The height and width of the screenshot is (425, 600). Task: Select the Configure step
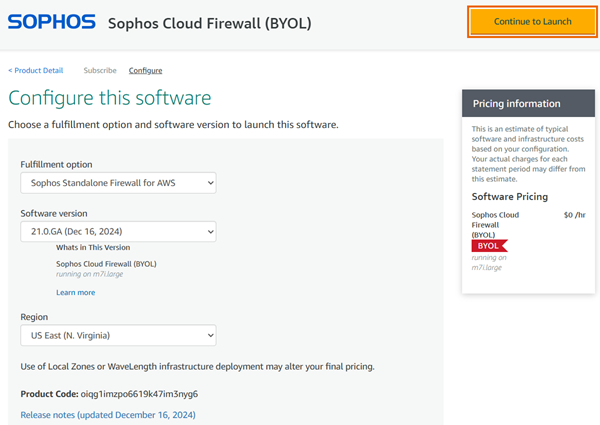(145, 71)
